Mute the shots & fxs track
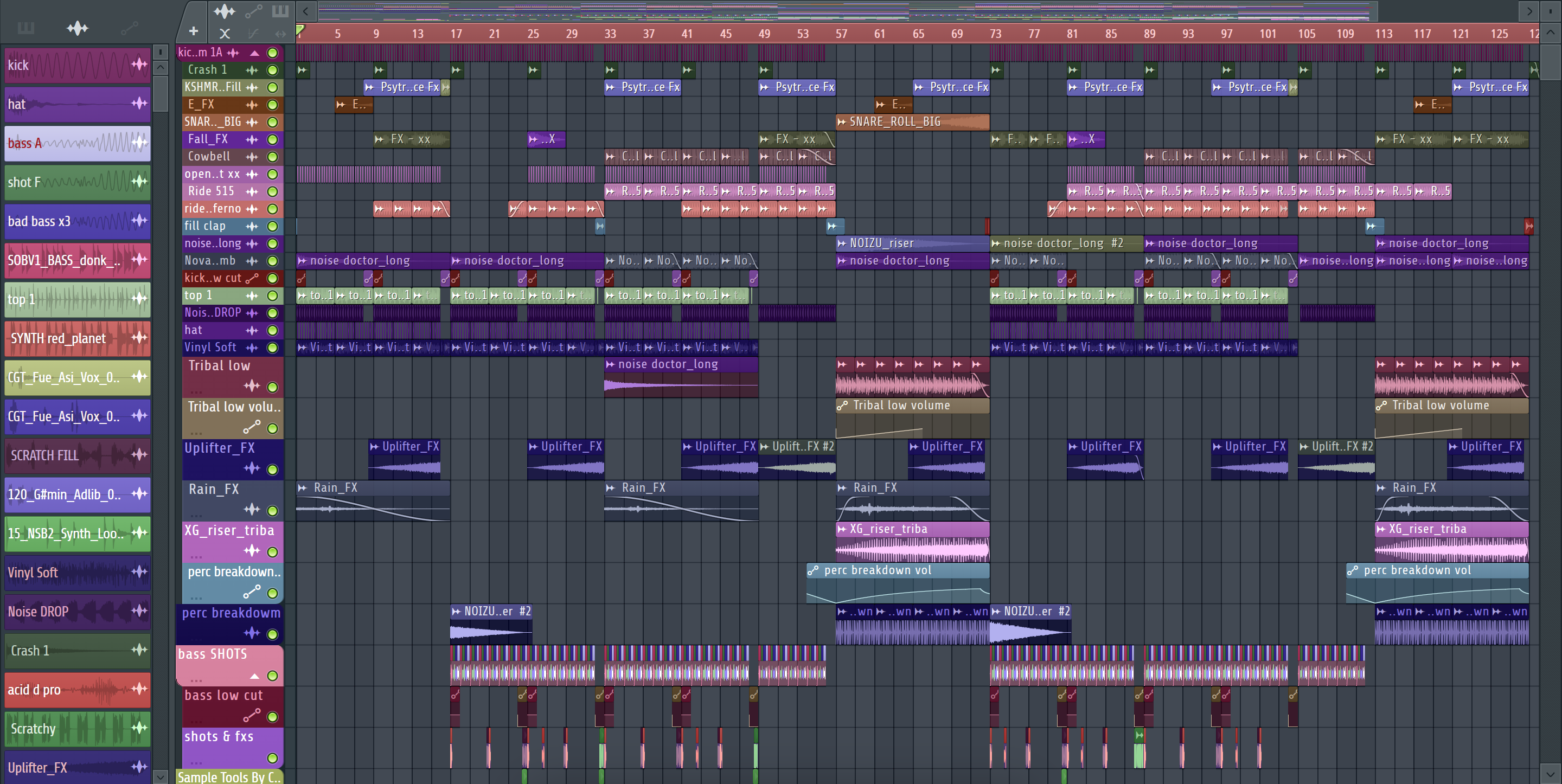Viewport: 1562px width, 784px height. pos(273,758)
